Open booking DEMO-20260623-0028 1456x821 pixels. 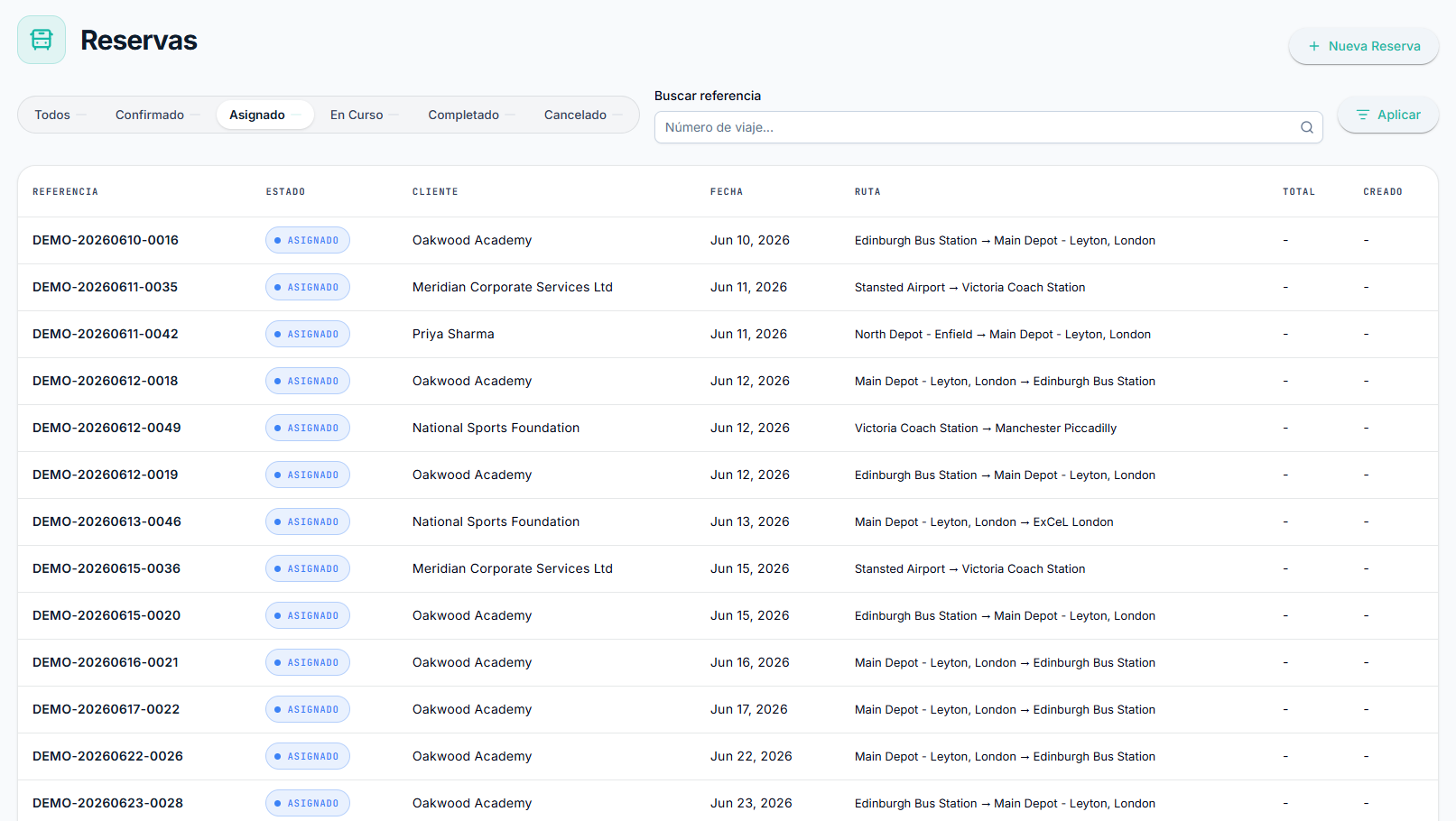[107, 803]
